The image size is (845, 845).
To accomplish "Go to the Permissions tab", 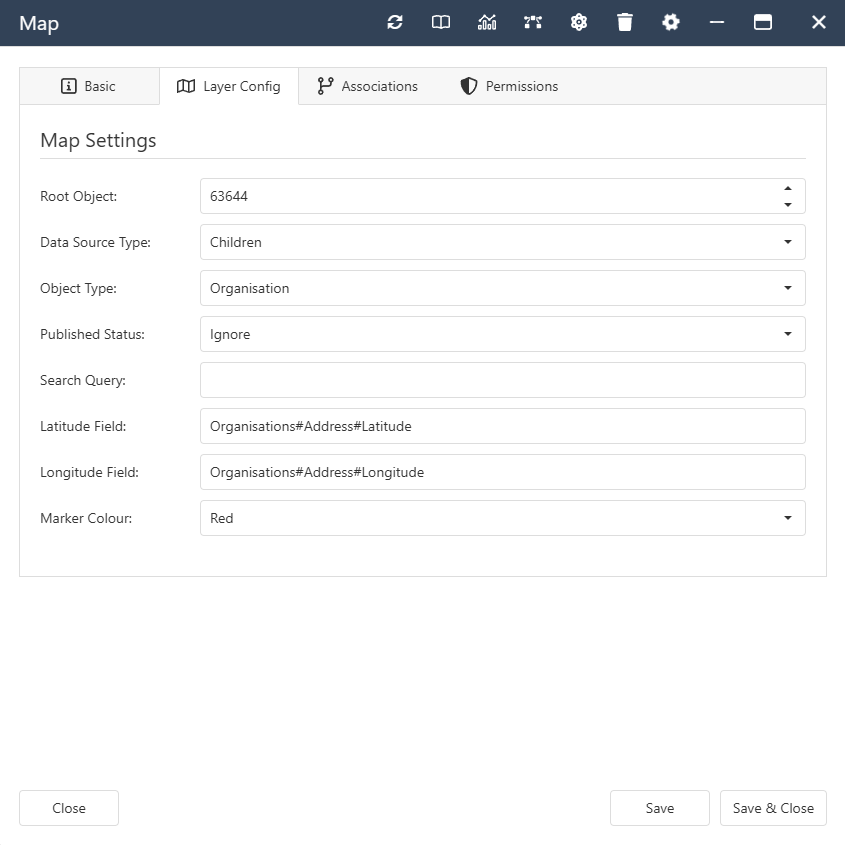I will point(509,86).
